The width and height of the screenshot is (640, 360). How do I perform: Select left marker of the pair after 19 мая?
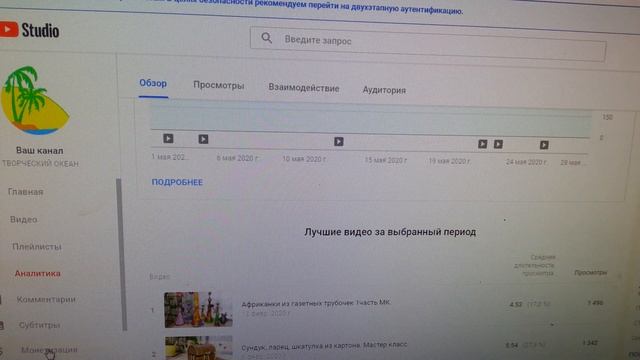(482, 144)
